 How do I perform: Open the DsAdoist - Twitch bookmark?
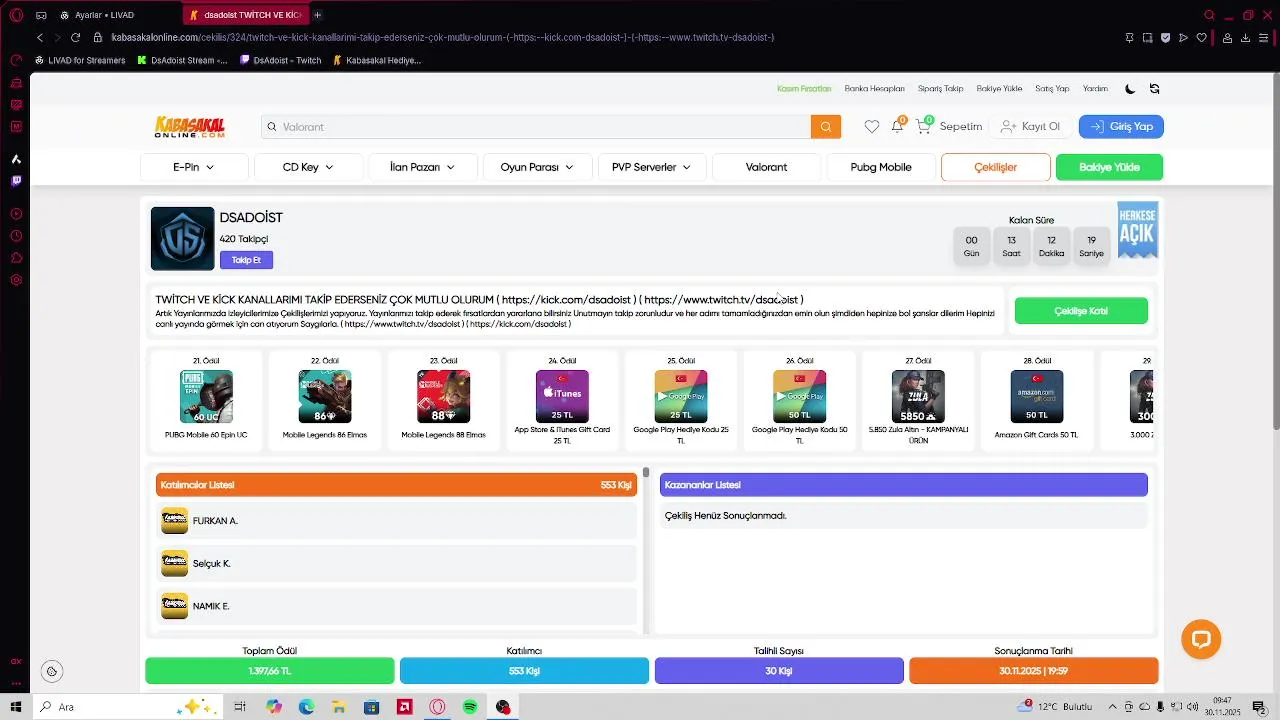[280, 60]
